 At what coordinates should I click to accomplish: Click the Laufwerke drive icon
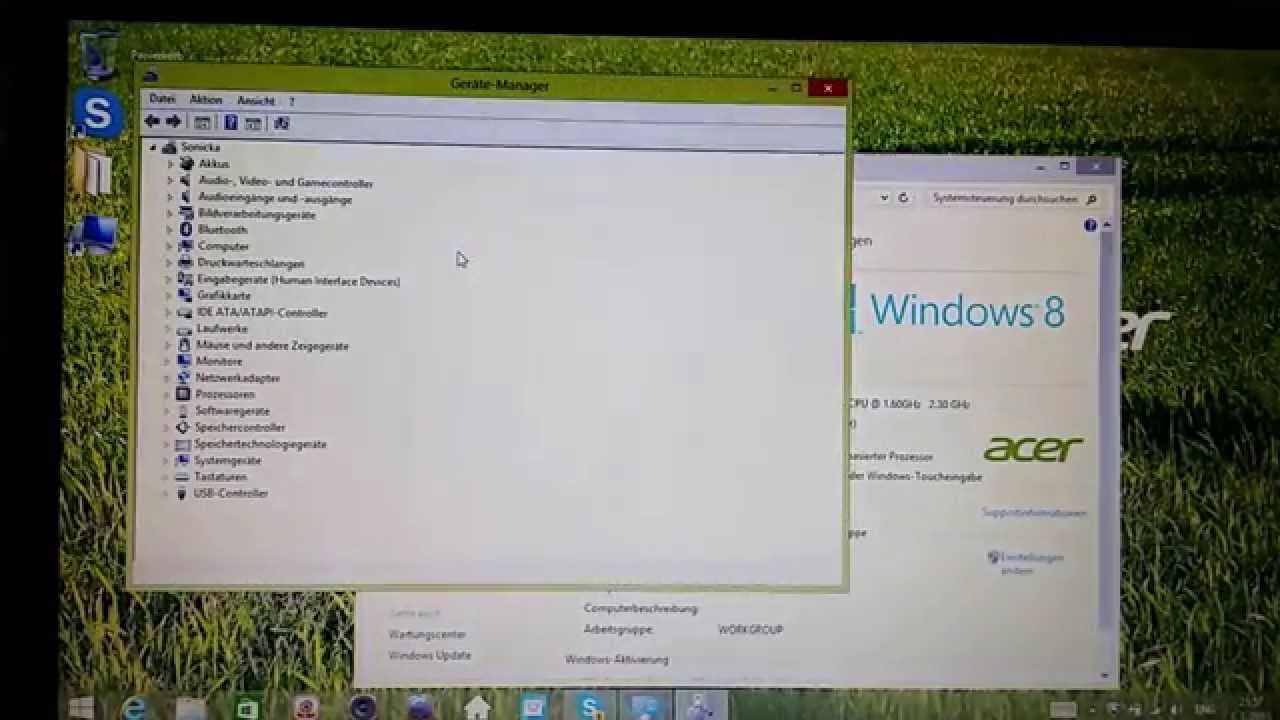(x=184, y=329)
